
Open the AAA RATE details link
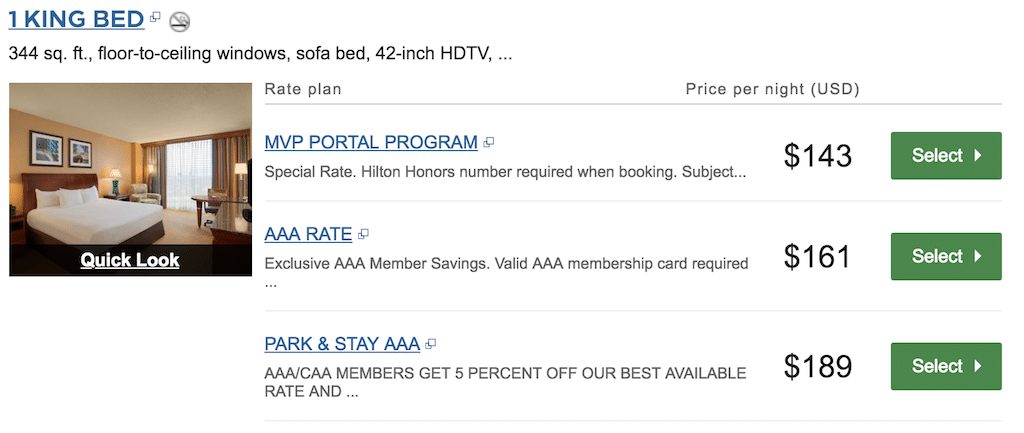[x=308, y=234]
